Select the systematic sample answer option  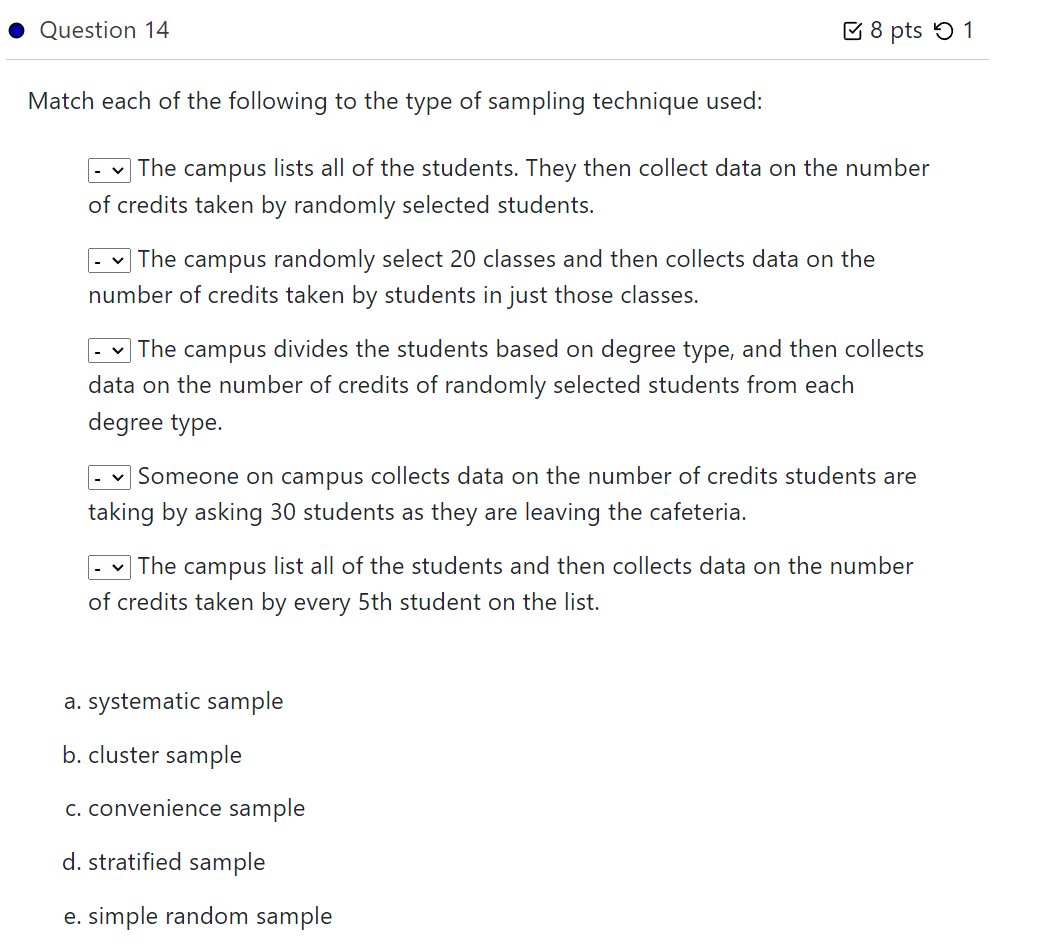pos(173,701)
